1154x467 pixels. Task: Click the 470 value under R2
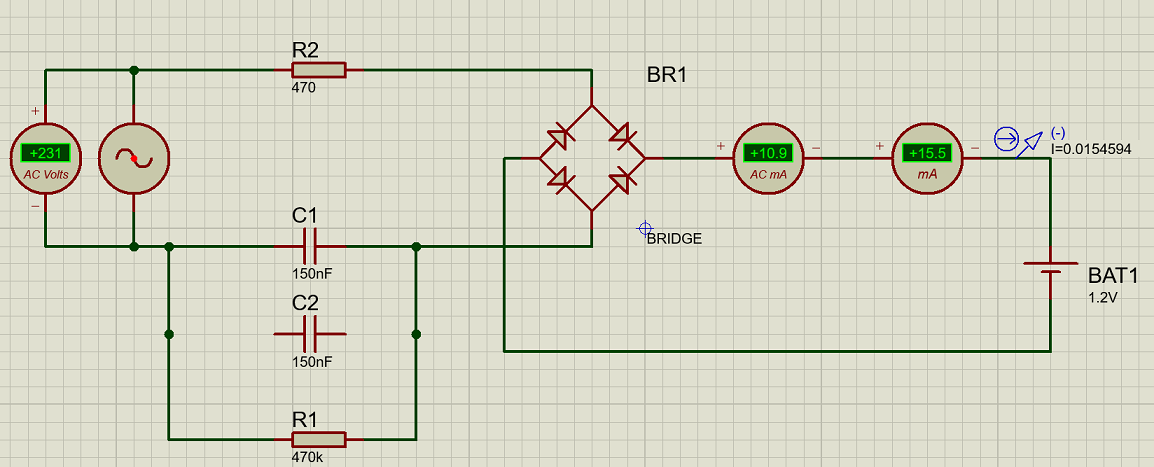pyautogui.click(x=304, y=88)
